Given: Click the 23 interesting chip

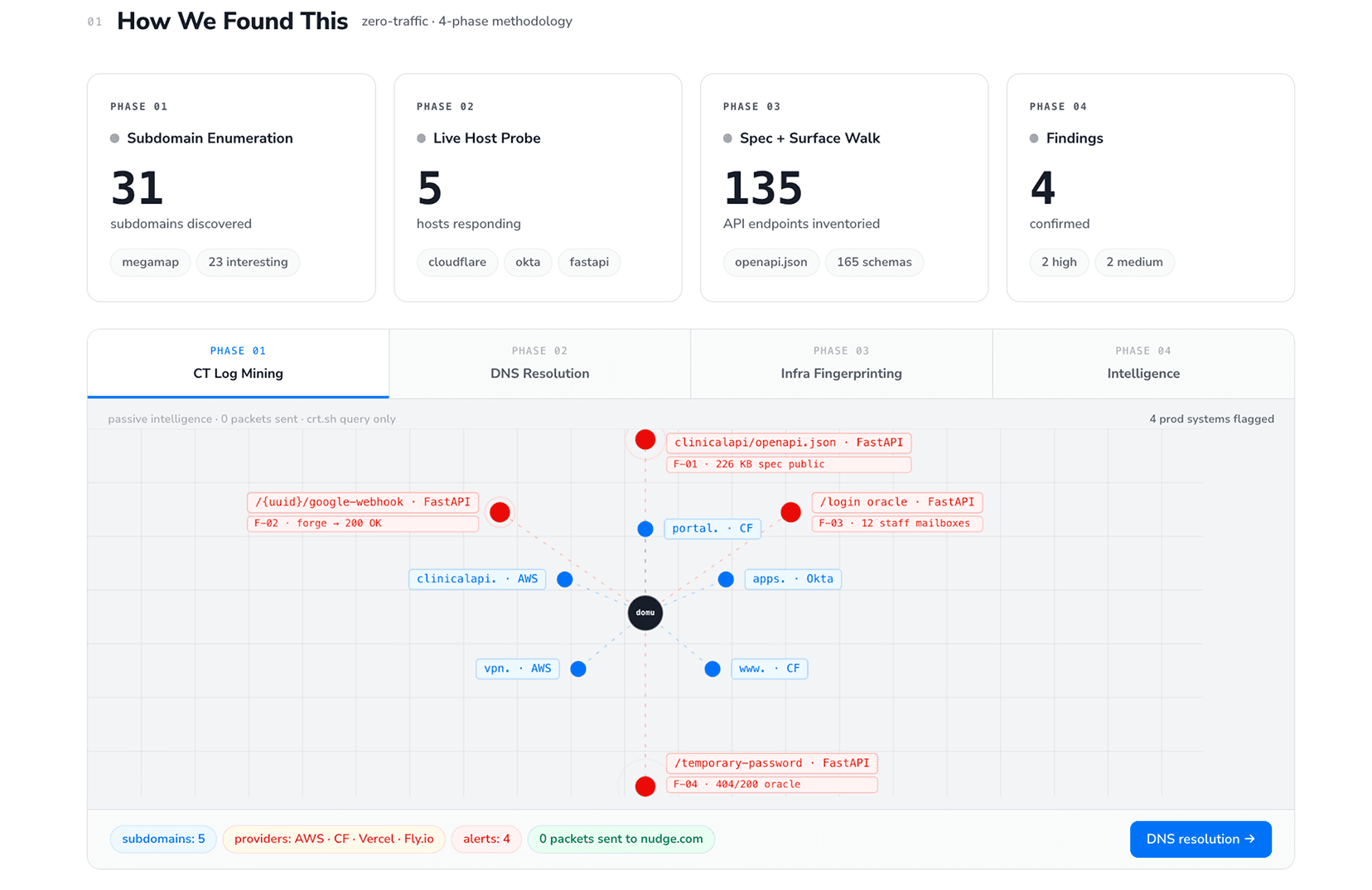Looking at the screenshot, I should (x=248, y=263).
